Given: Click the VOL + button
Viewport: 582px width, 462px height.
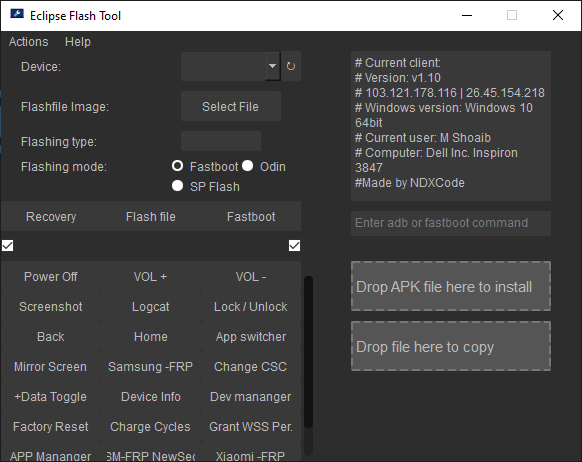Looking at the screenshot, I should tap(151, 277).
